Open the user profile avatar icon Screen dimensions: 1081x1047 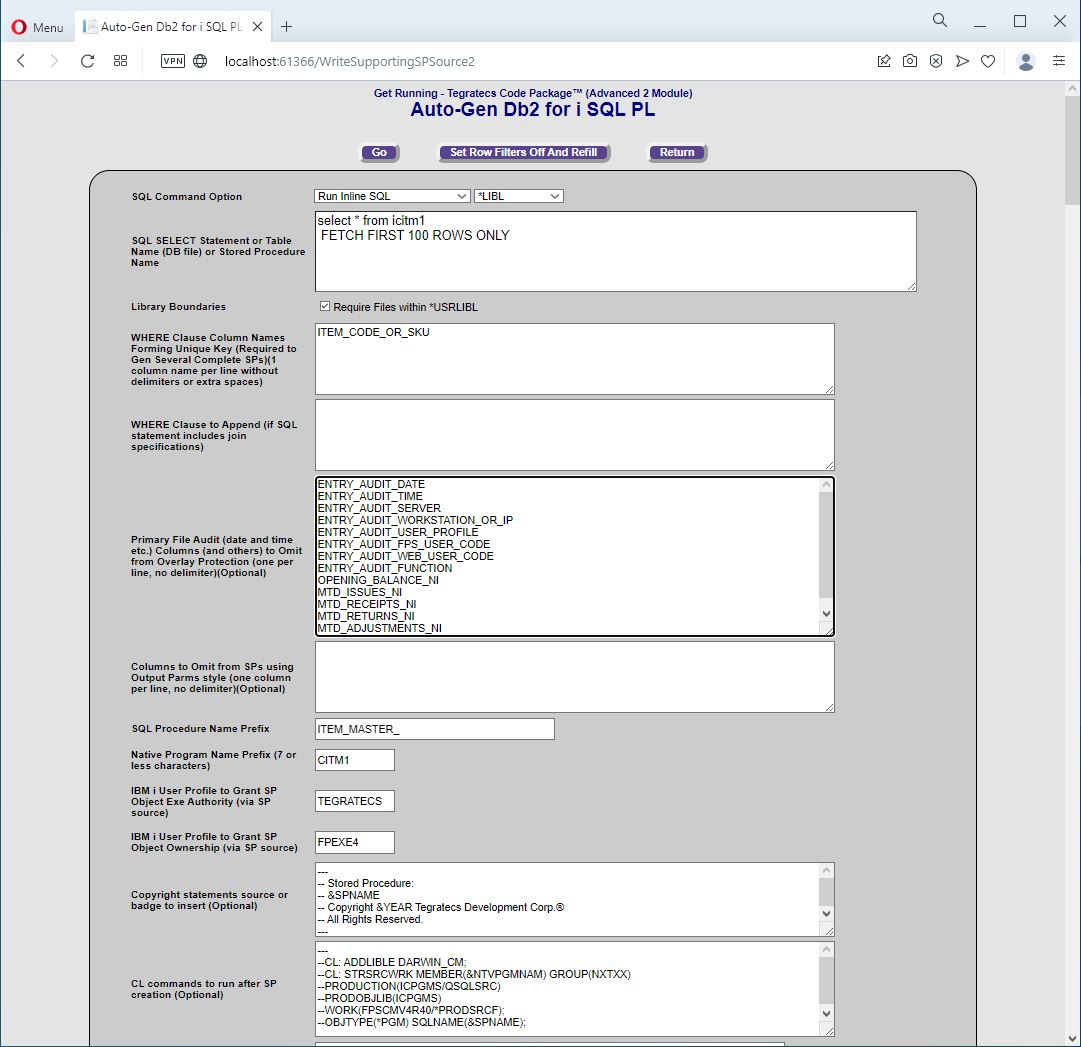[1026, 61]
